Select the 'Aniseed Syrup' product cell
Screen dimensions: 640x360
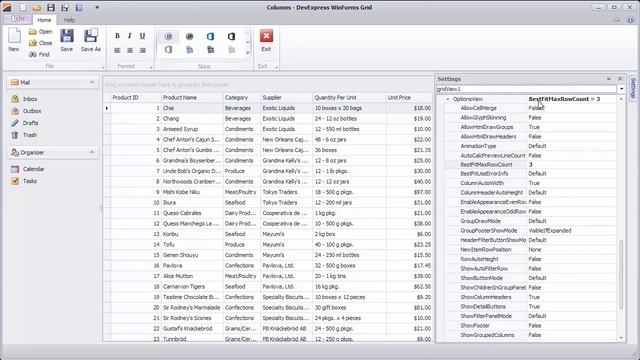point(192,129)
